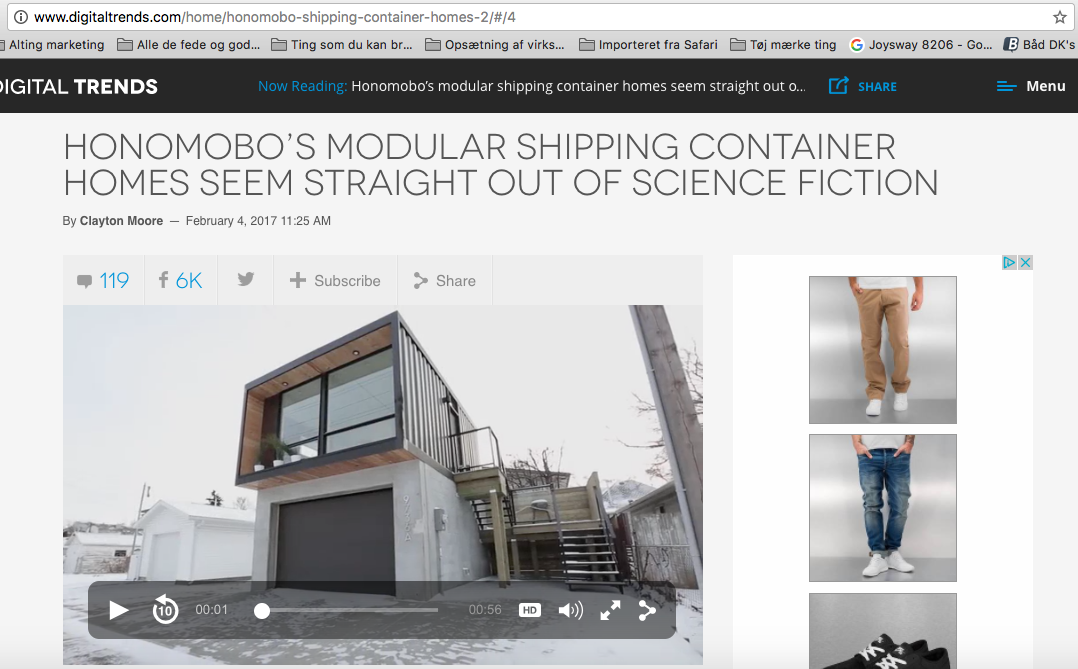This screenshot has height=669, width=1078.
Task: Move the video progress slider
Action: 261,611
